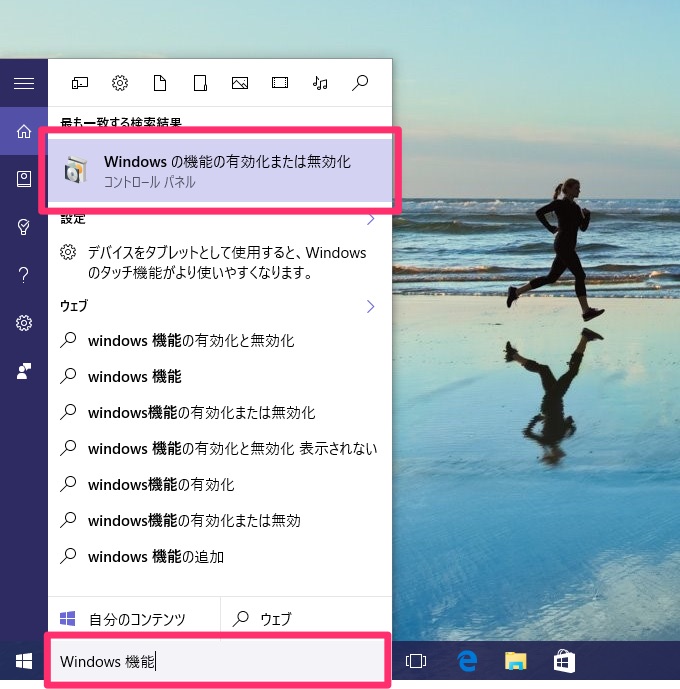
Task: Open the Windows Store from taskbar
Action: click(x=564, y=661)
